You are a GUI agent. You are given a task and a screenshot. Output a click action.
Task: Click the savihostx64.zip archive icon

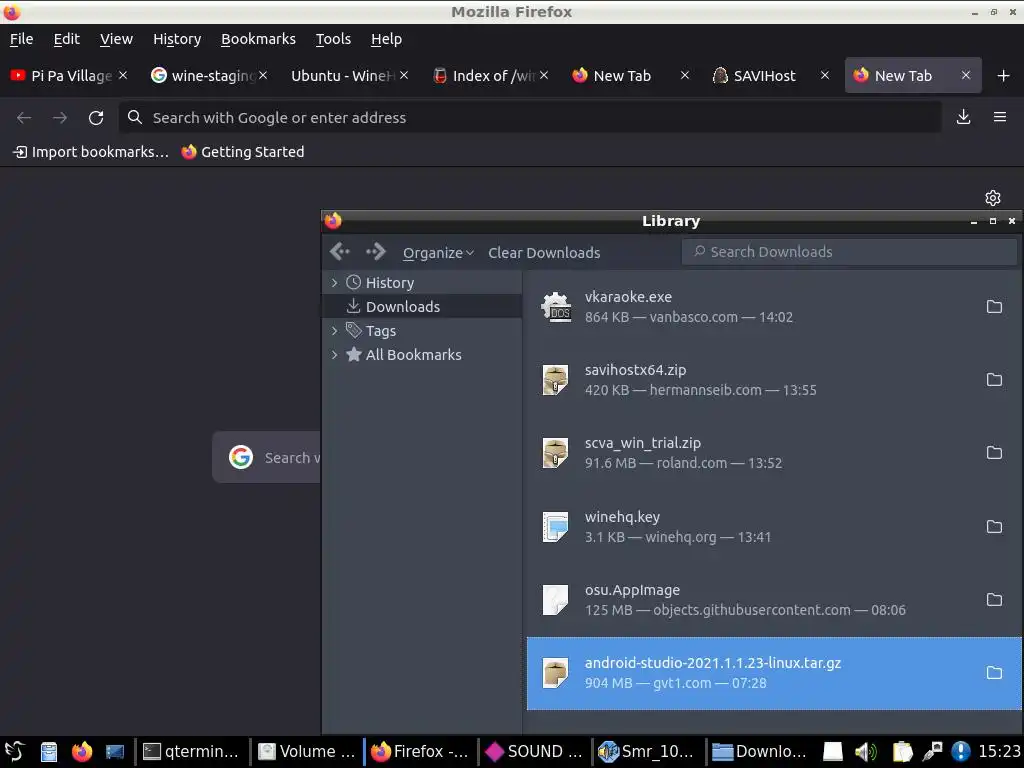(x=556, y=380)
